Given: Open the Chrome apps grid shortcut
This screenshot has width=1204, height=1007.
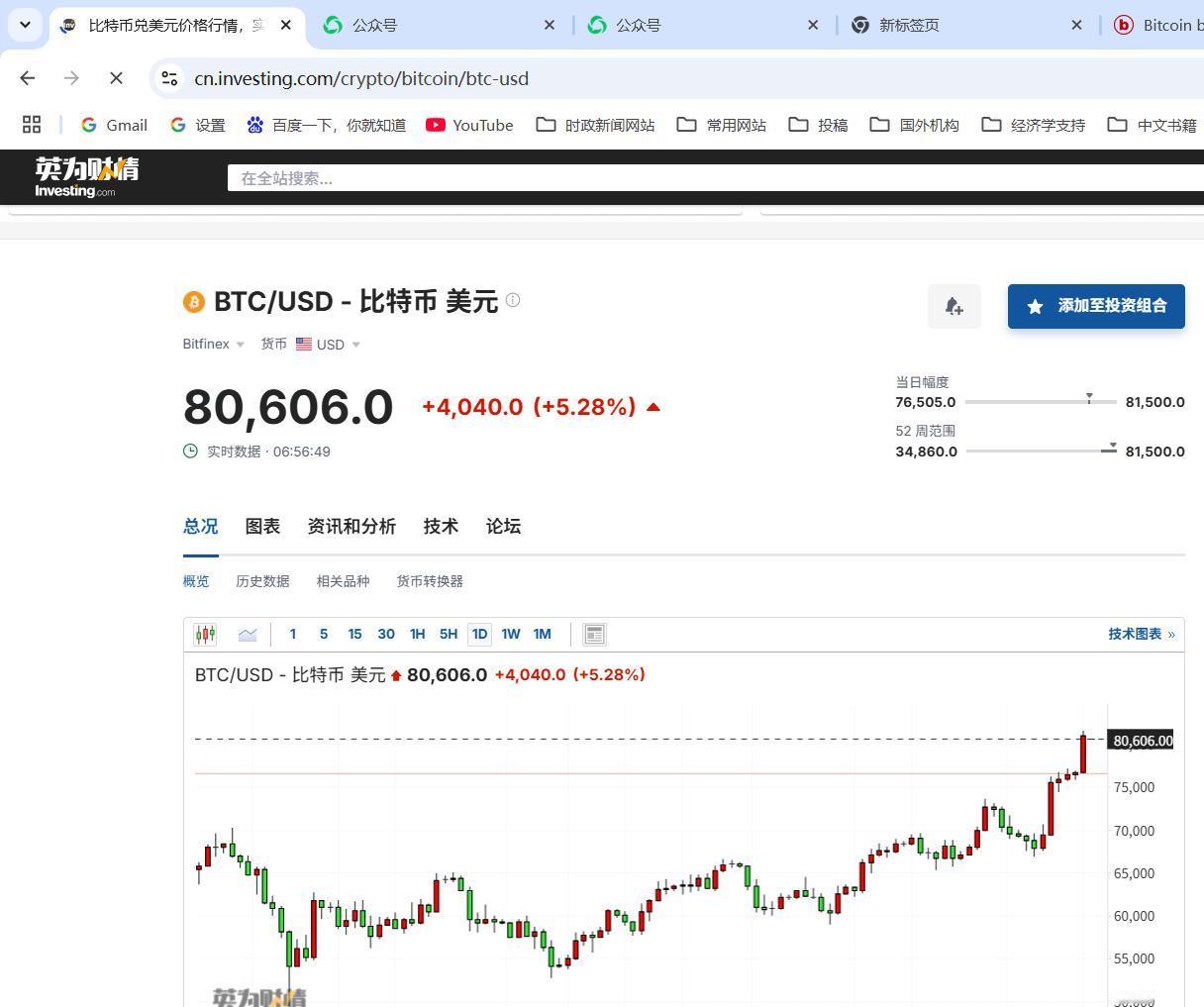Looking at the screenshot, I should (x=32, y=125).
